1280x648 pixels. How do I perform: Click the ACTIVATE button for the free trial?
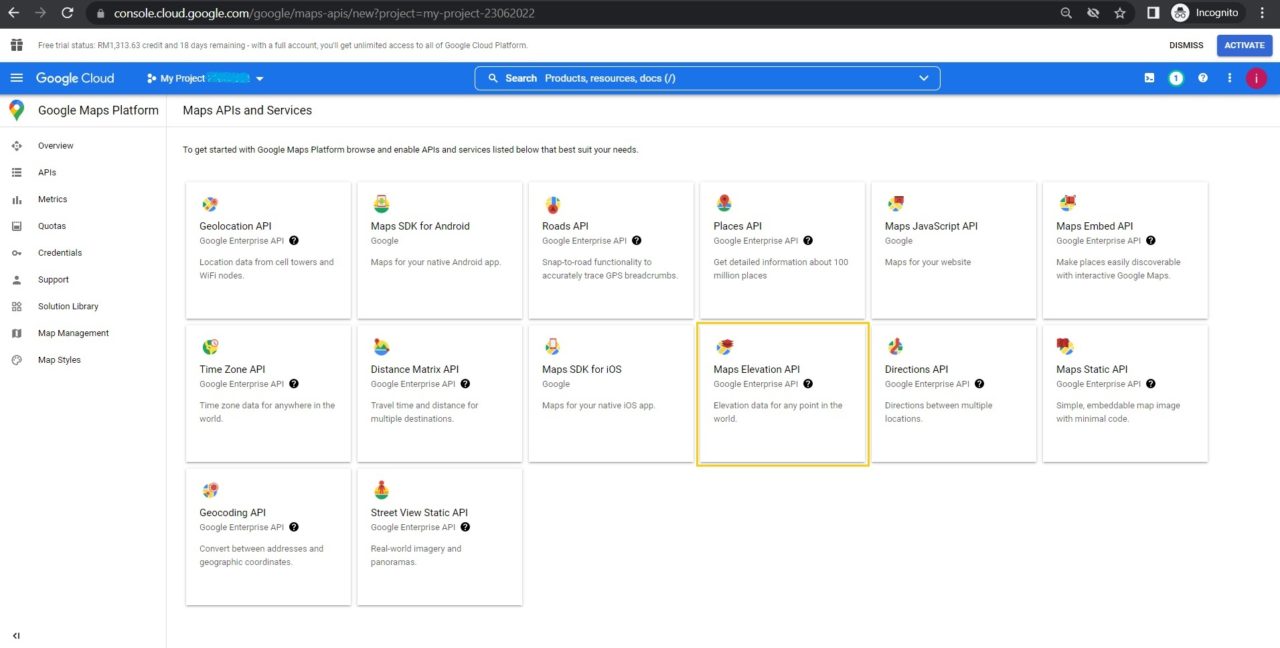pos(1243,44)
